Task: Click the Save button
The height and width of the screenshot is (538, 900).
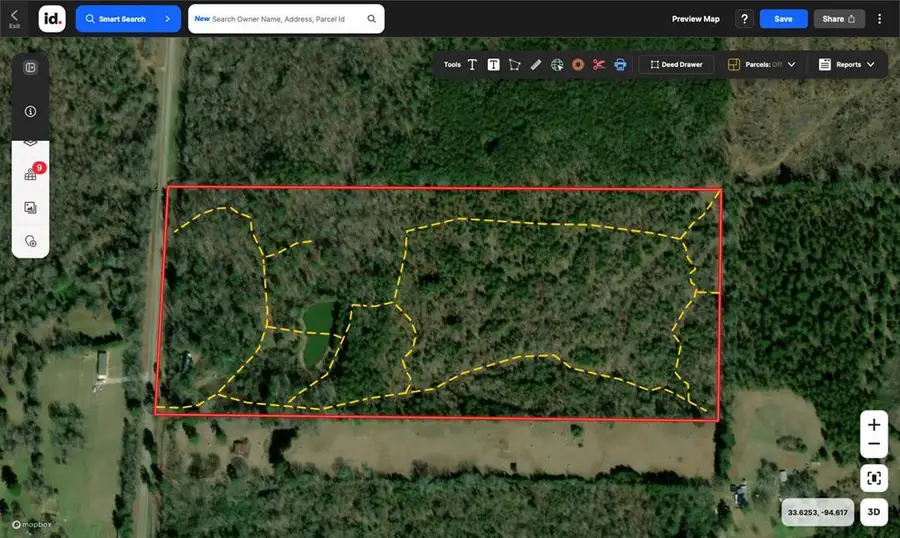Action: click(x=783, y=19)
